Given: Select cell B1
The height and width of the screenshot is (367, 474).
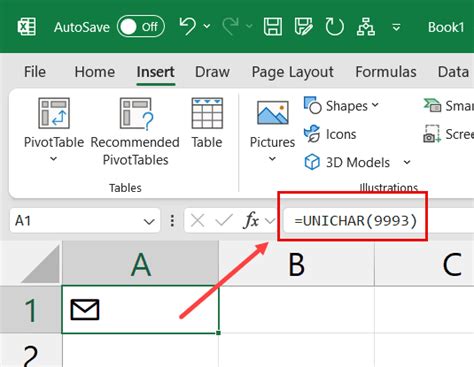Looking at the screenshot, I should 297,310.
